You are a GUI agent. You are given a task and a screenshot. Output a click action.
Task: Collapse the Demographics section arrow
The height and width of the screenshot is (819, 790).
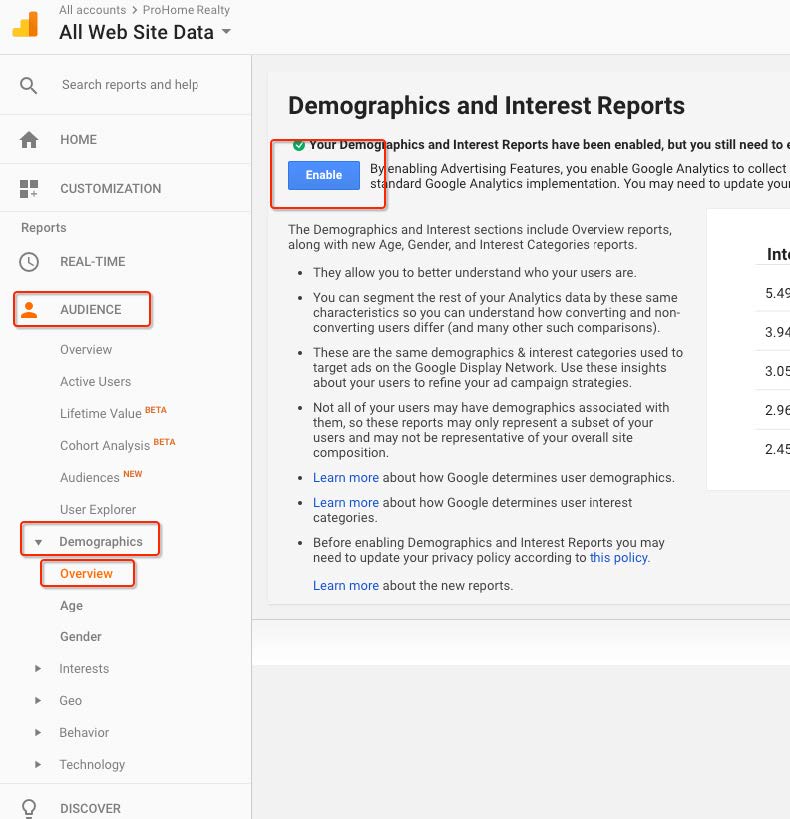(x=38, y=542)
